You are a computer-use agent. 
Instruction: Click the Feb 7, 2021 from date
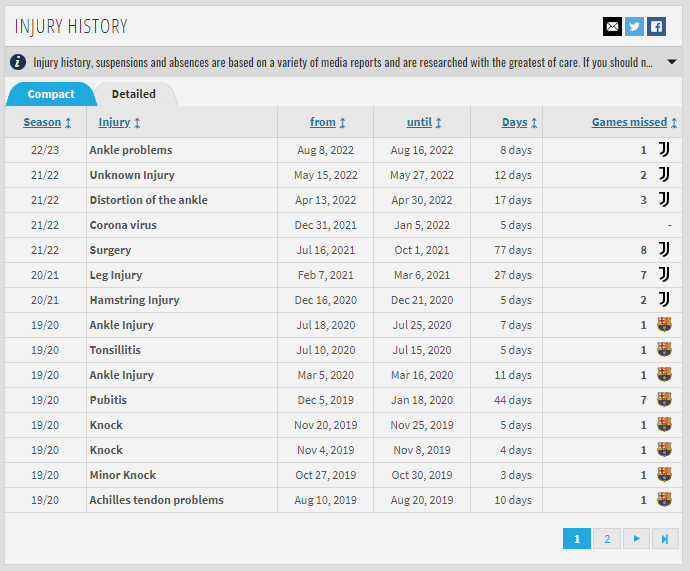coord(325,275)
